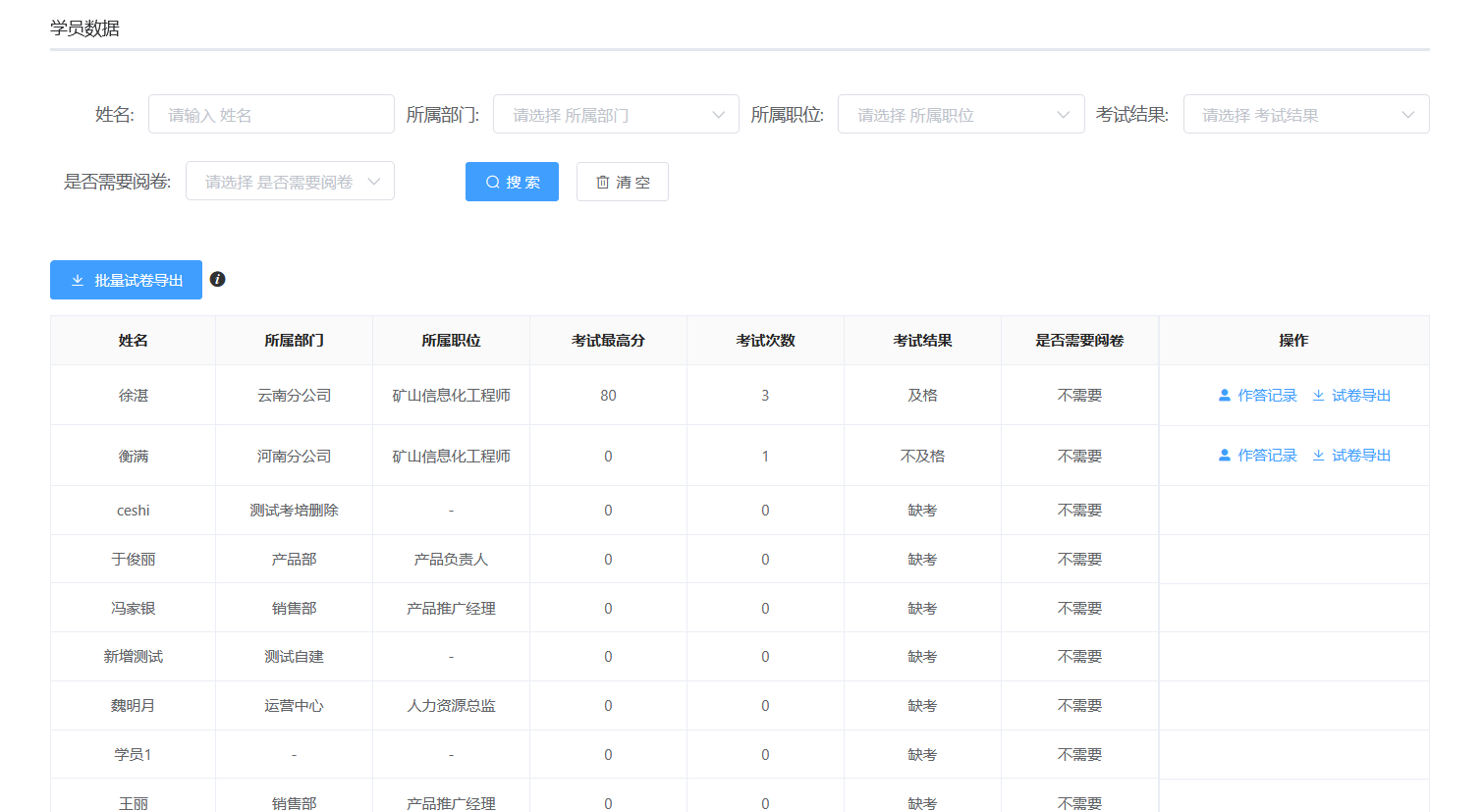Click the 批量试卷导出 button
This screenshot has width=1483, height=812.
(126, 280)
